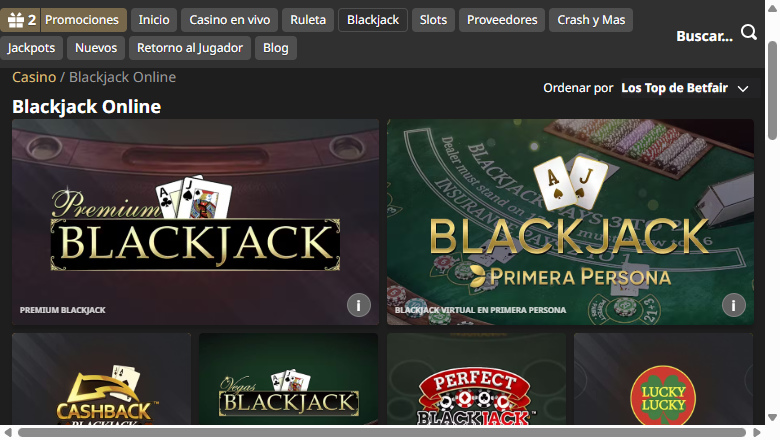Open the Vegas Blackjack game thumbnail
This screenshot has height=440, width=780.
(289, 379)
